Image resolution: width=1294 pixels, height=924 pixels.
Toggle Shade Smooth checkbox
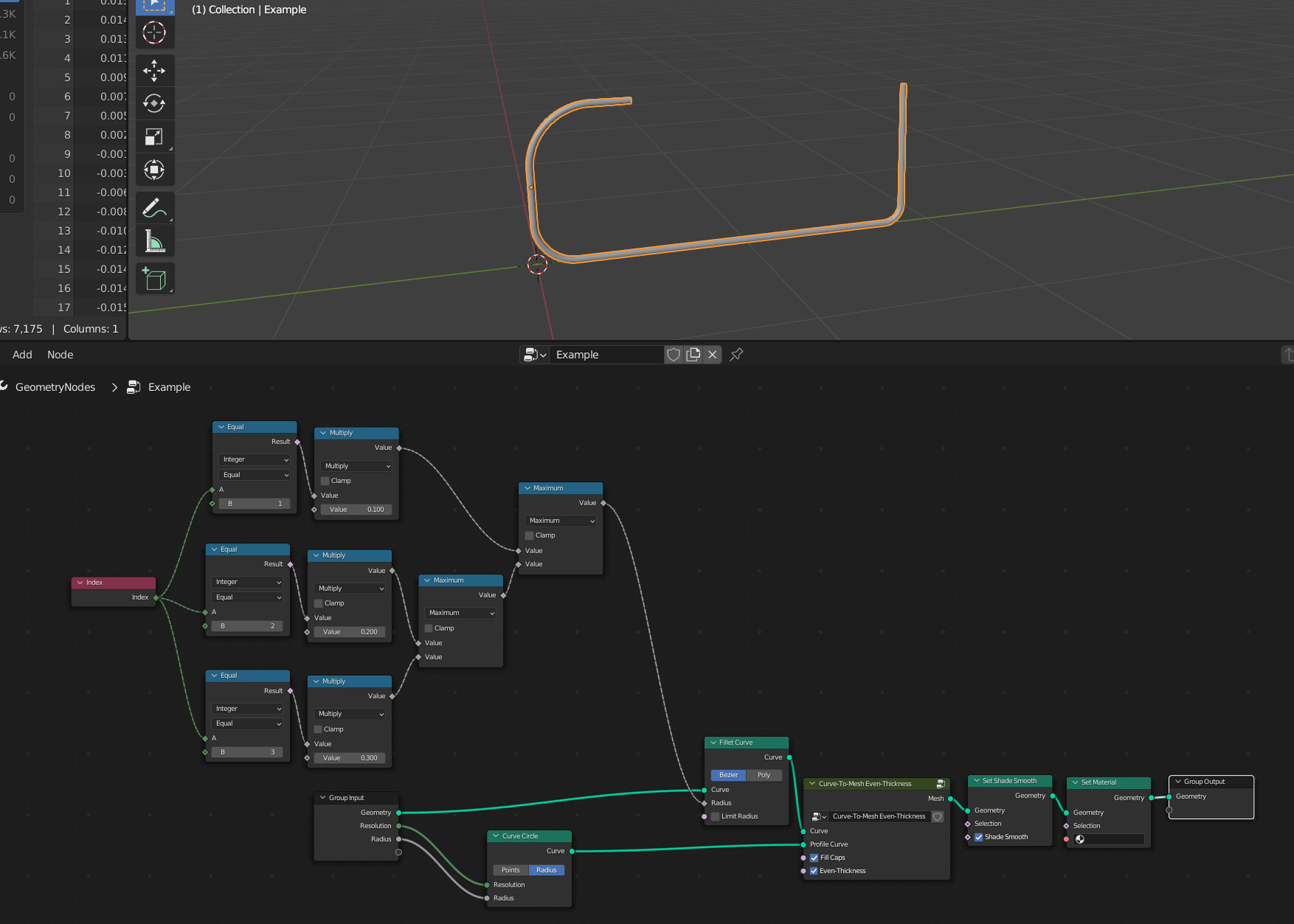979,837
